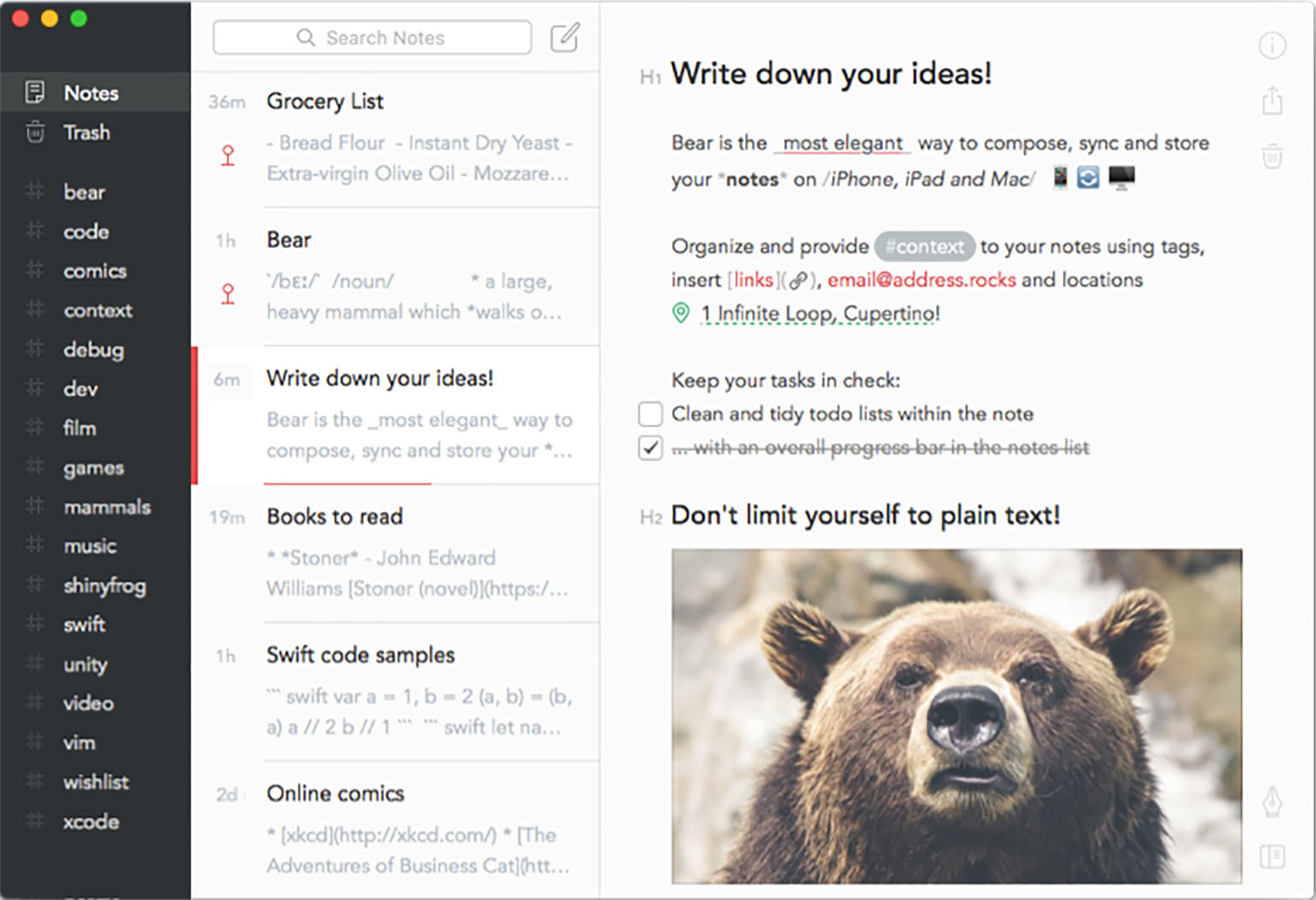Click the share/export note icon

point(1272,101)
